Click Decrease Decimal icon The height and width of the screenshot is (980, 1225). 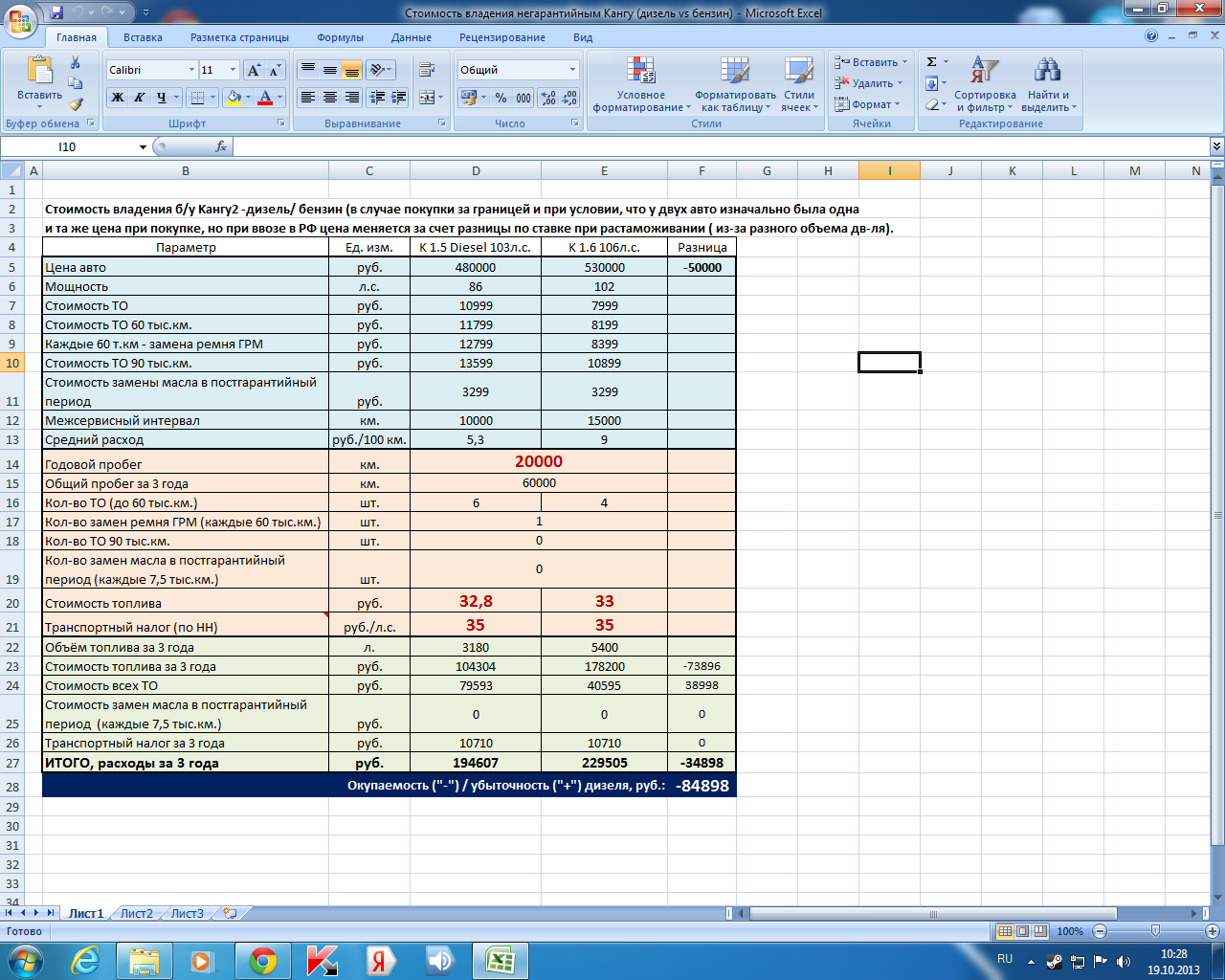569,98
